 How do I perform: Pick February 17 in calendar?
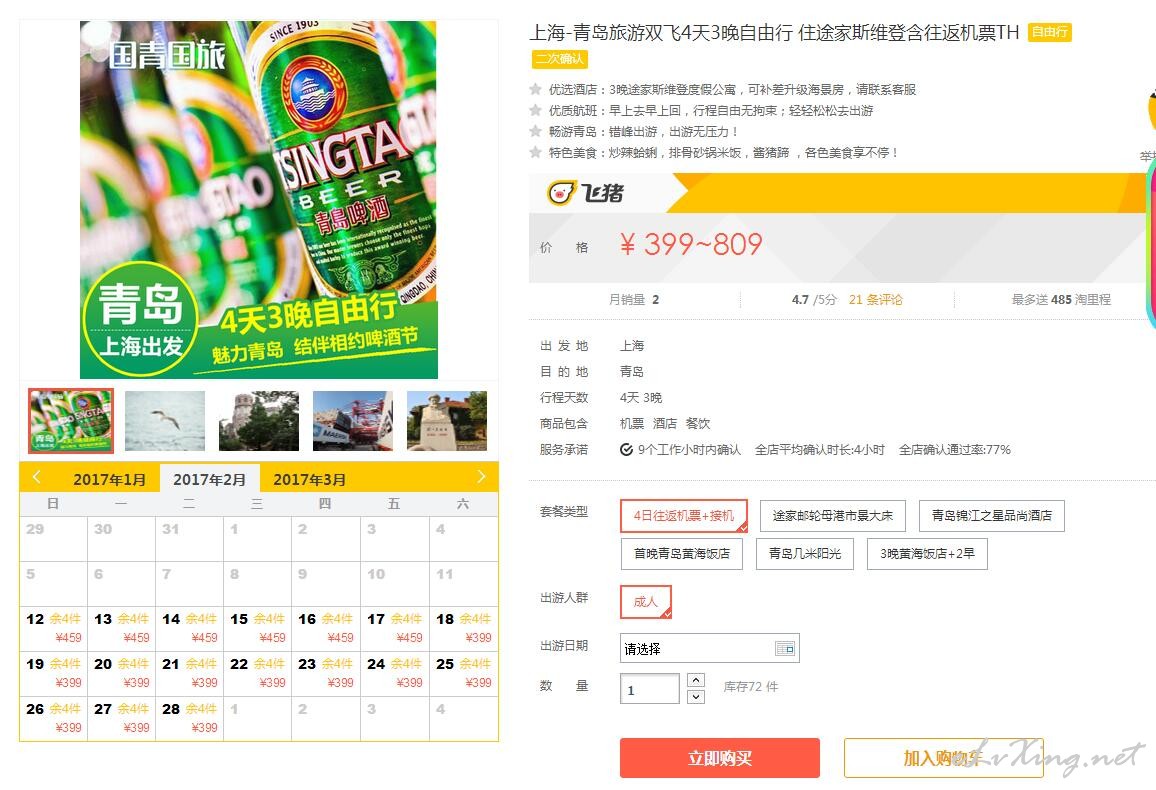[x=394, y=629]
